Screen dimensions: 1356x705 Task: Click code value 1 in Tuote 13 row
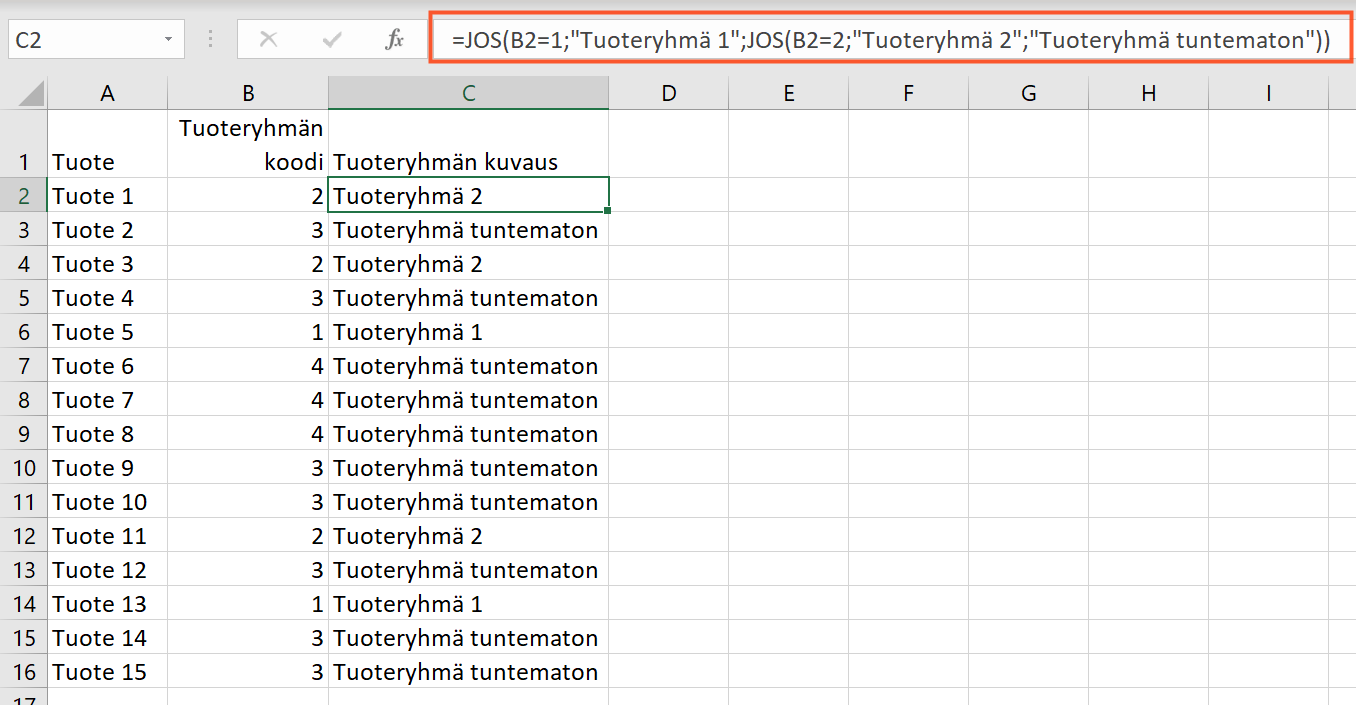[248, 604]
